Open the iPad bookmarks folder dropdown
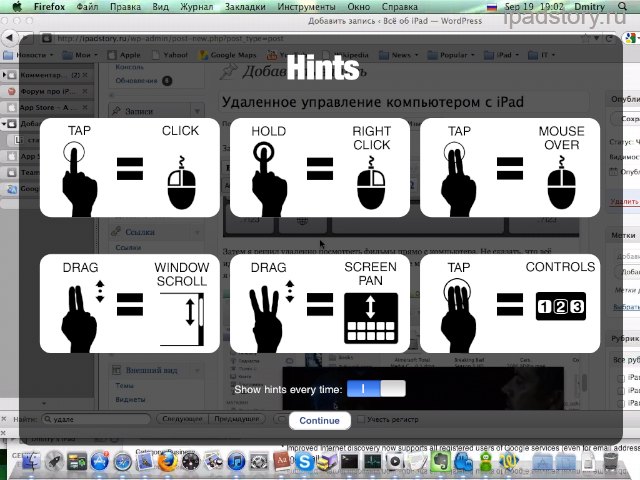Screen dimensions: 640x480 pos(501,55)
